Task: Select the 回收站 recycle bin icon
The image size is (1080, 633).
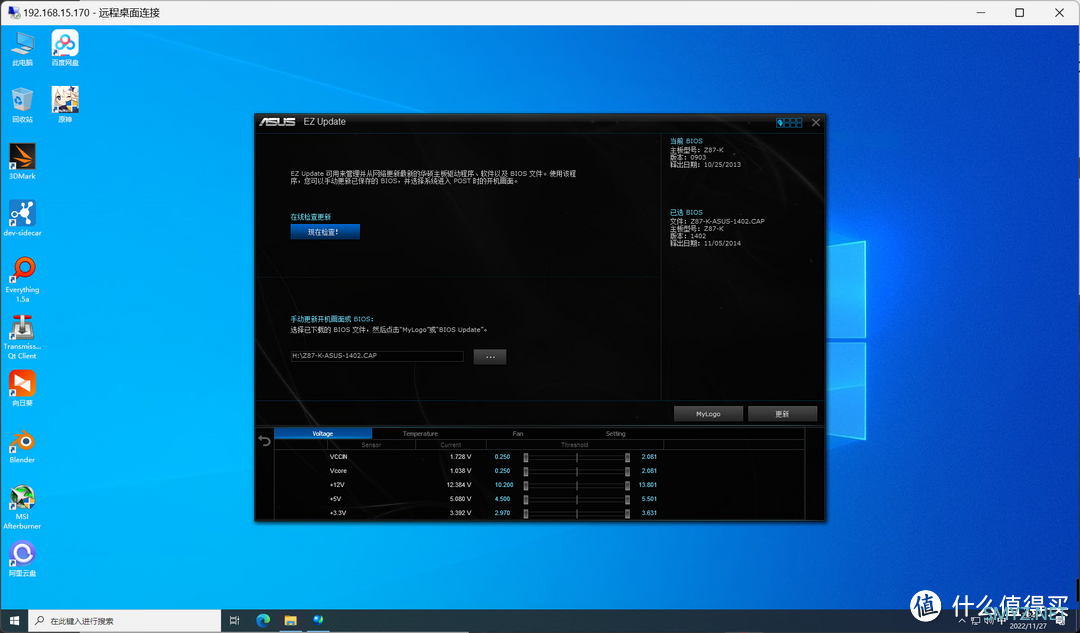Action: (22, 105)
